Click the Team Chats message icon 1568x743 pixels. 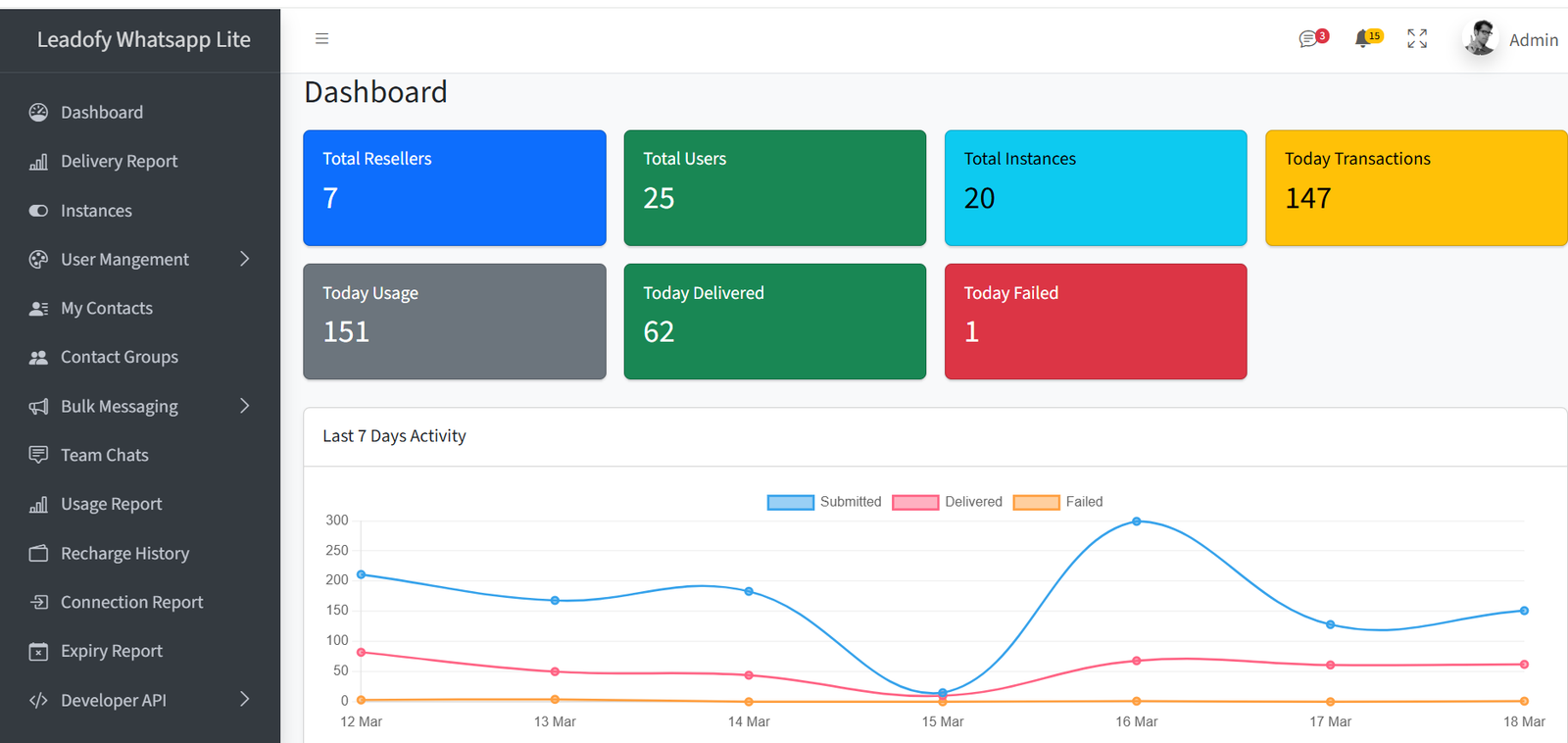pyautogui.click(x=38, y=455)
